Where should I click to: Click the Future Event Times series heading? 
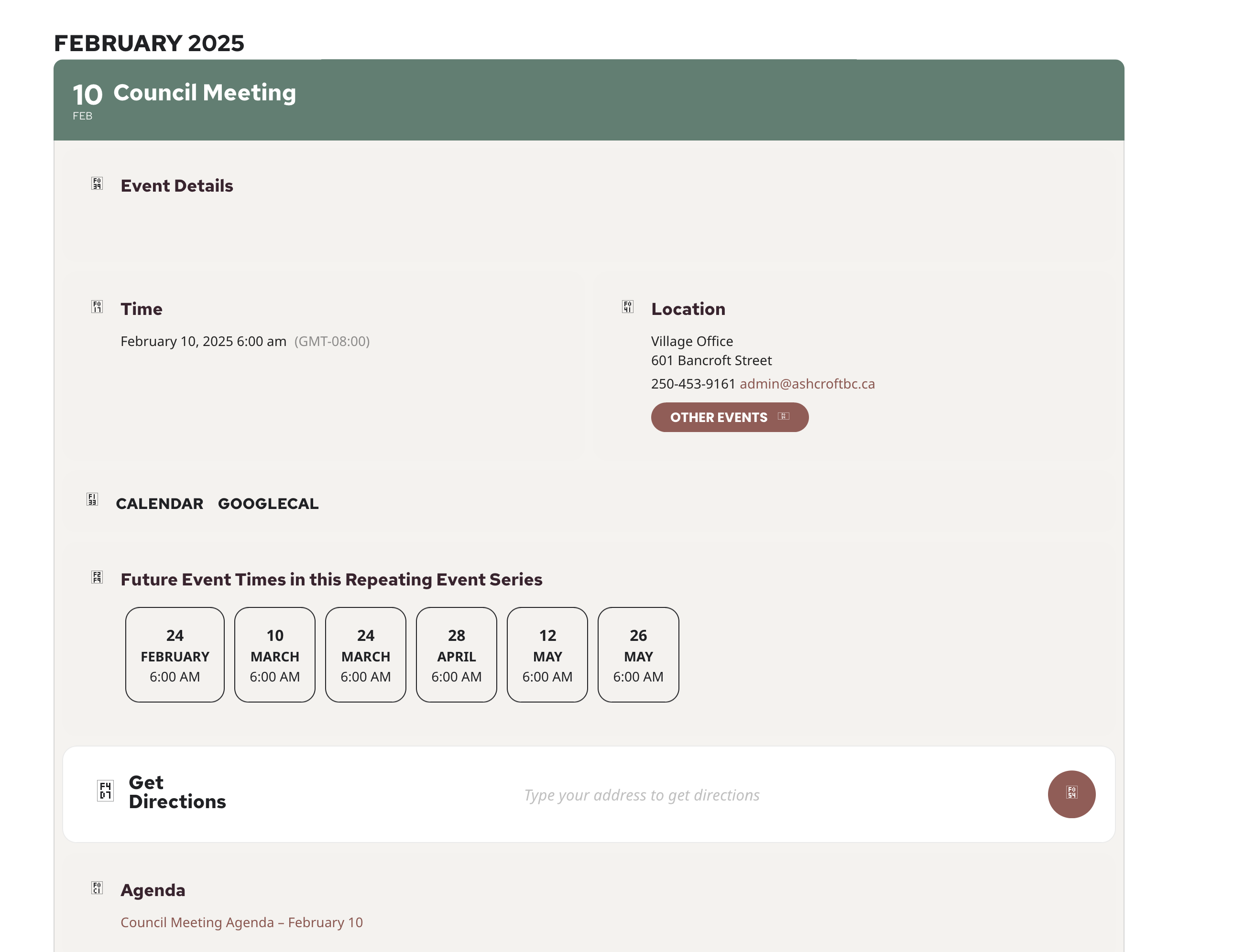(332, 579)
